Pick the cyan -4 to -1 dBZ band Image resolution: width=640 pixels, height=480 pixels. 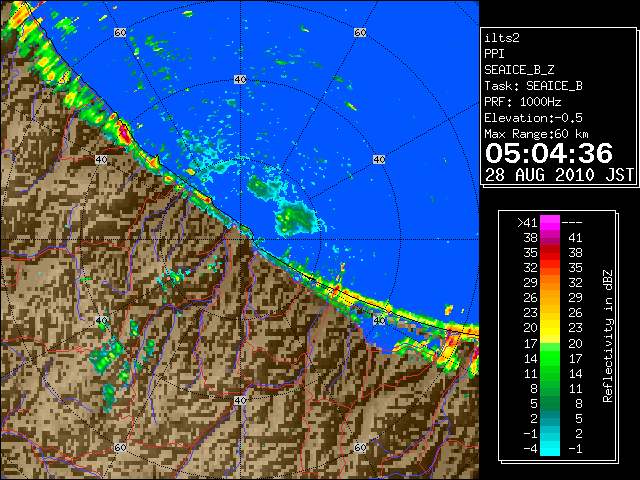550,448
